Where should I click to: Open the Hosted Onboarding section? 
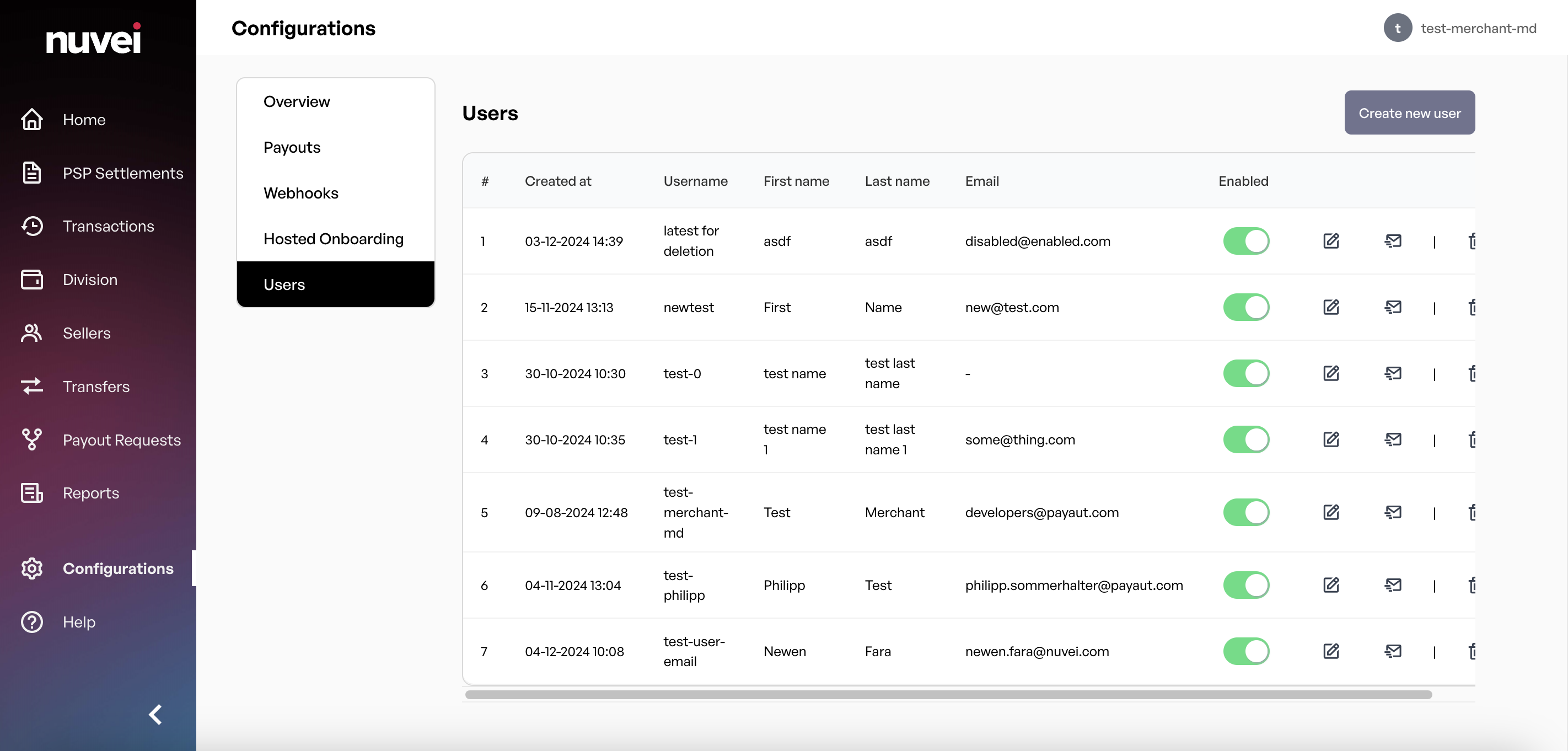click(333, 239)
